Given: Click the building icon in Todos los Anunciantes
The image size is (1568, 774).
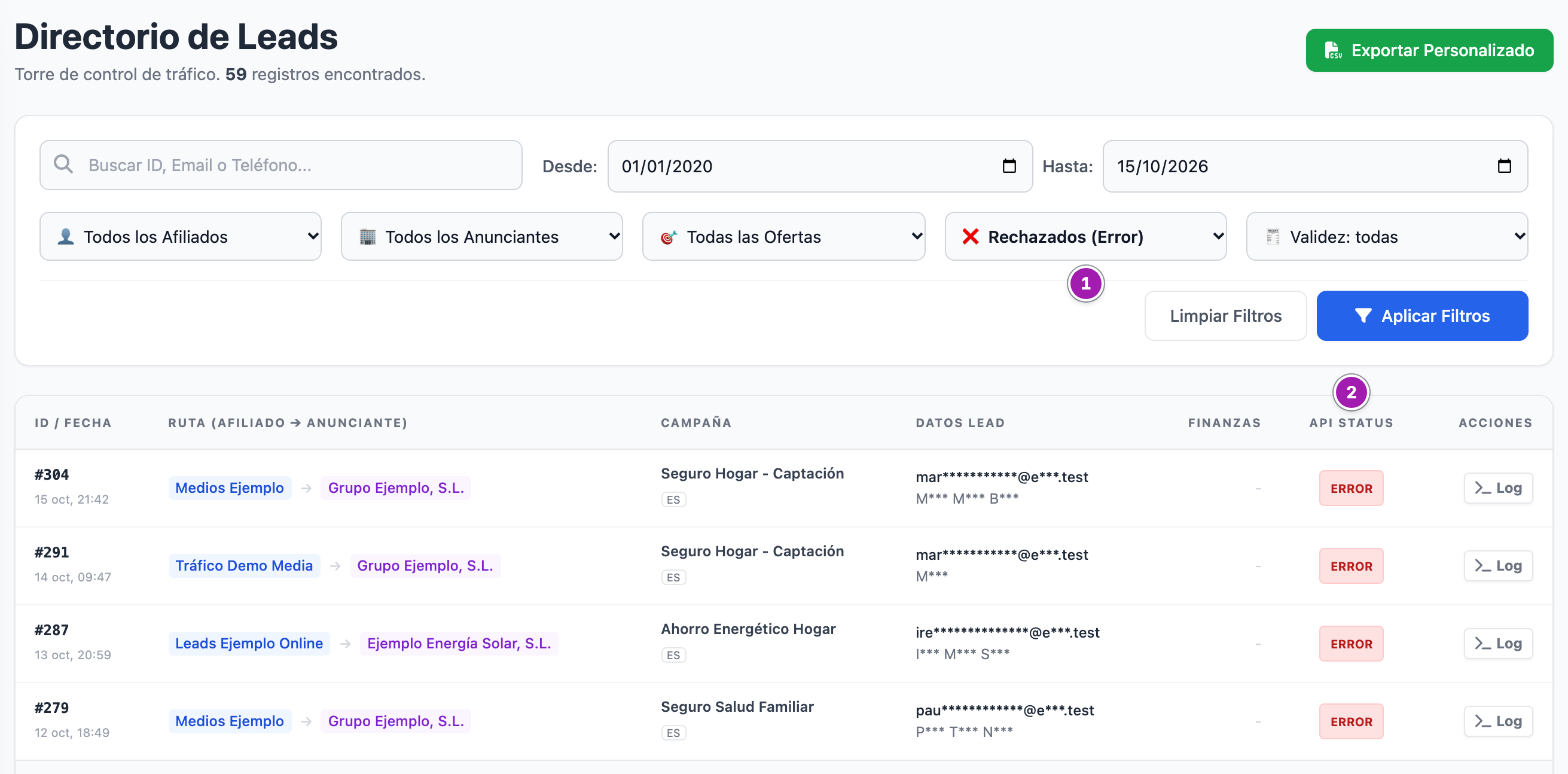Looking at the screenshot, I should (x=368, y=236).
